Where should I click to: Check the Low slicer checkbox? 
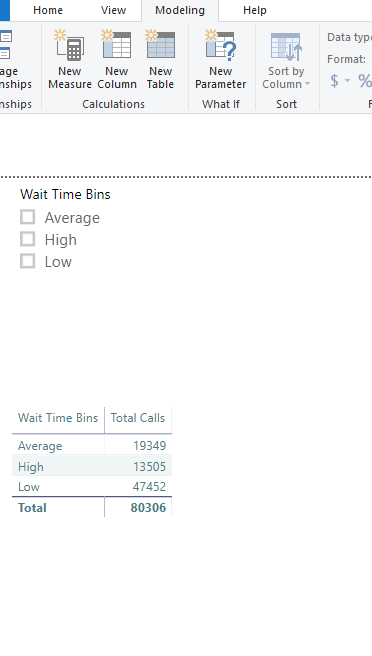[x=28, y=261]
